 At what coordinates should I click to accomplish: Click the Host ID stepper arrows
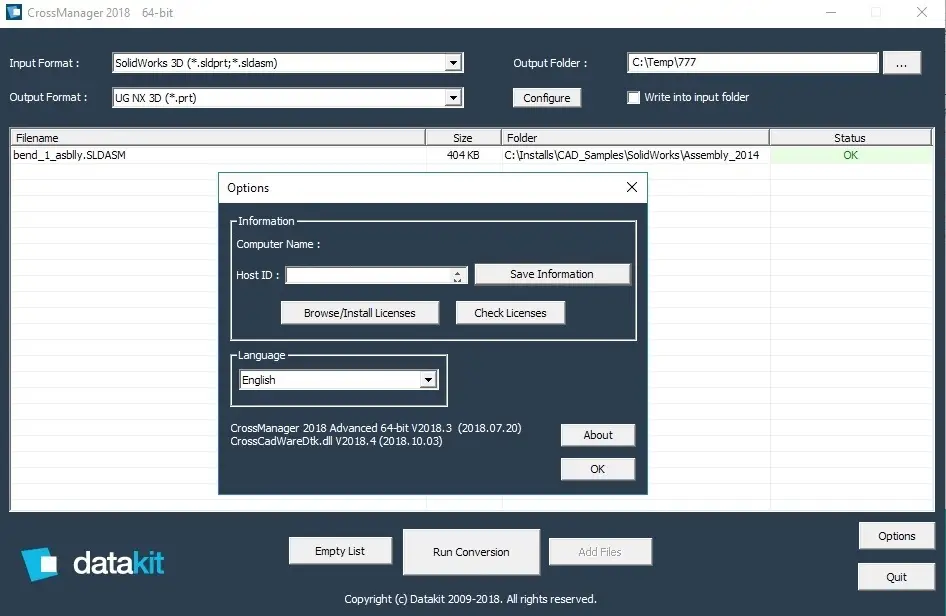457,276
